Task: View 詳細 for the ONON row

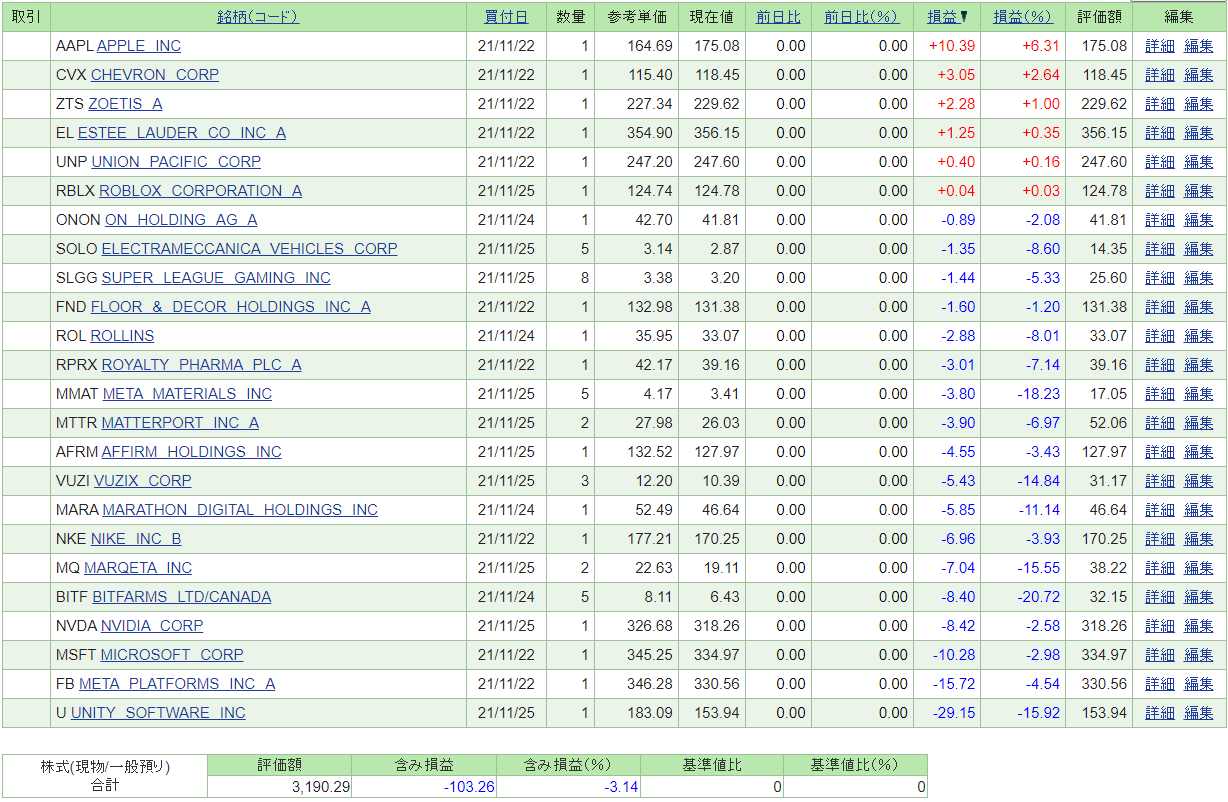Action: [x=1160, y=220]
